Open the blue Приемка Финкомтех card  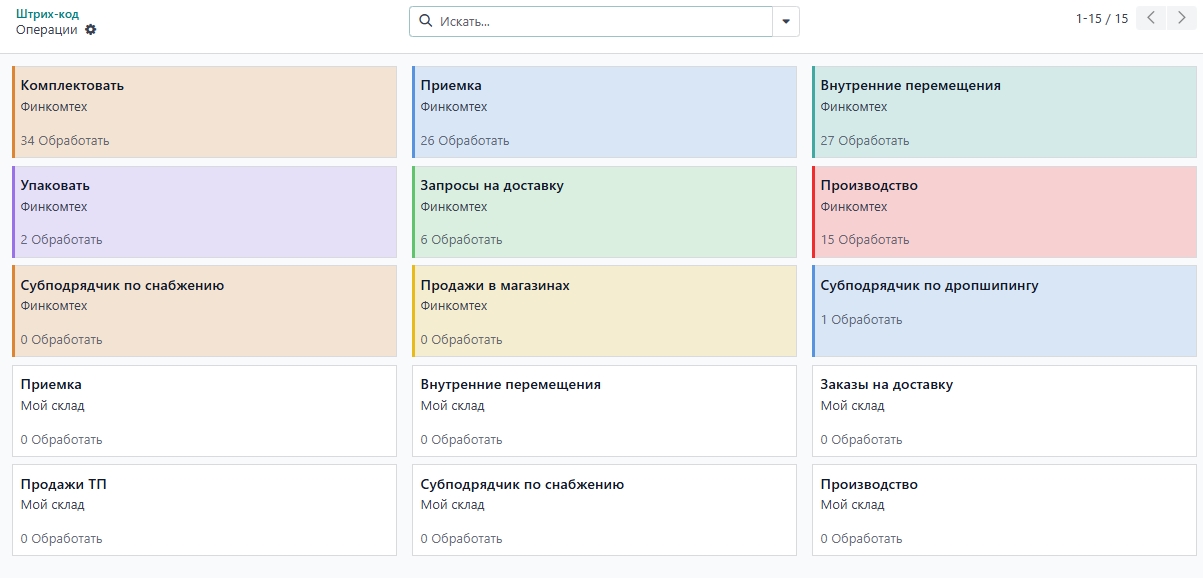[604, 112]
